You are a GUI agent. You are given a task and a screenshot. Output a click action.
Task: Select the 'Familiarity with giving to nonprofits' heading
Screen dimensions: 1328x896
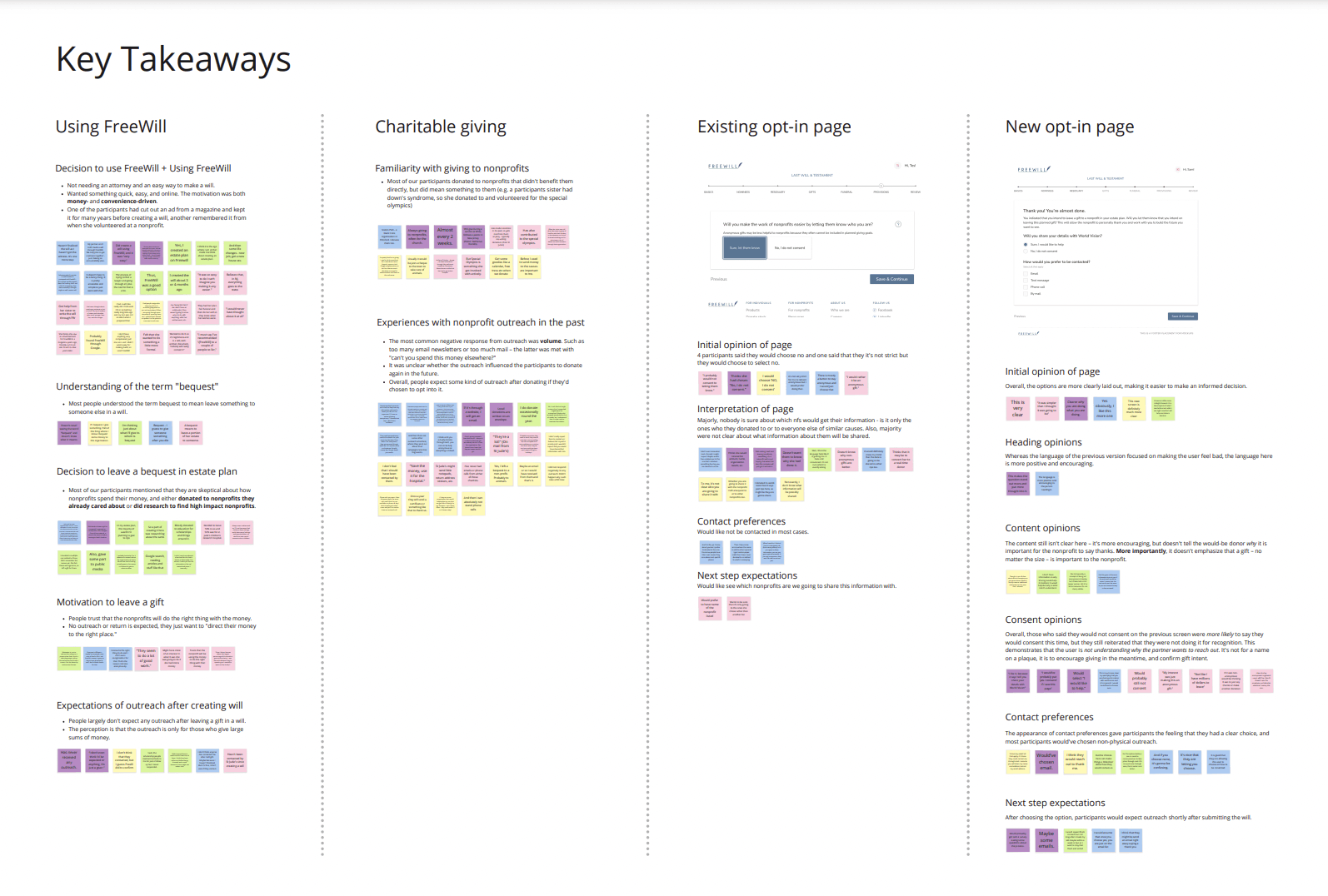[452, 168]
